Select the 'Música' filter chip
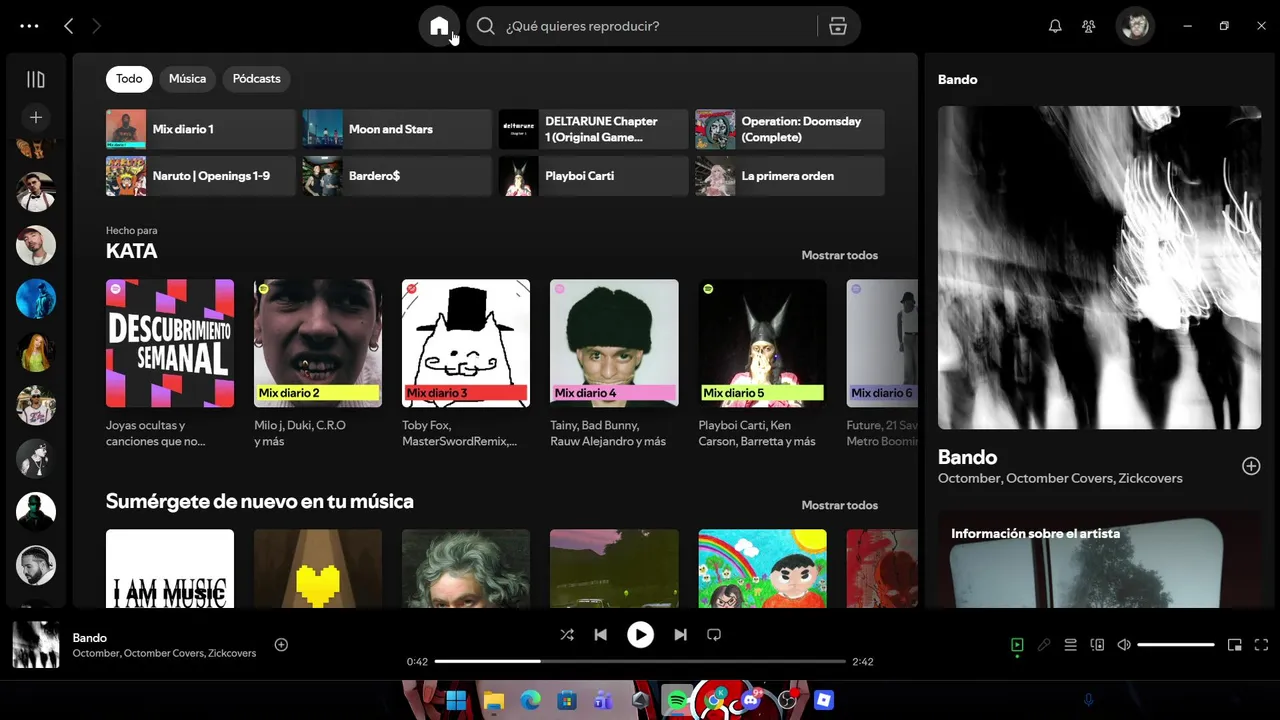1280x720 pixels. [187, 79]
